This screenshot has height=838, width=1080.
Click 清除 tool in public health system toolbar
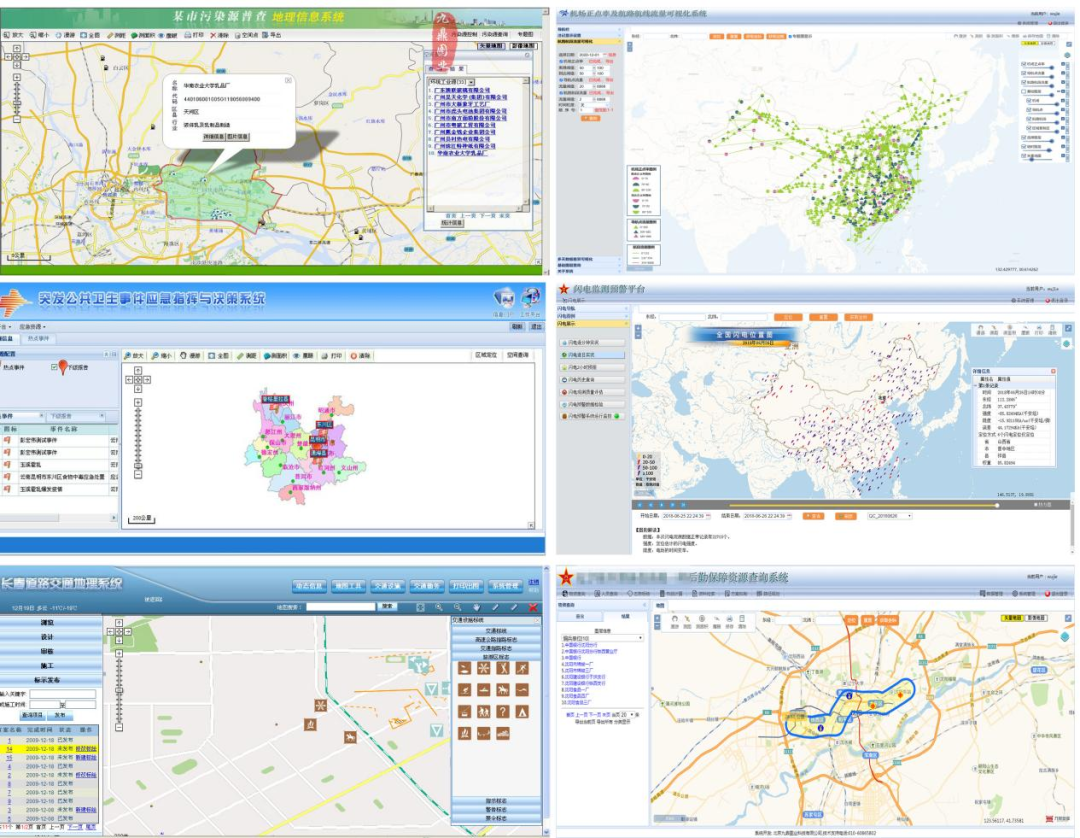point(360,356)
